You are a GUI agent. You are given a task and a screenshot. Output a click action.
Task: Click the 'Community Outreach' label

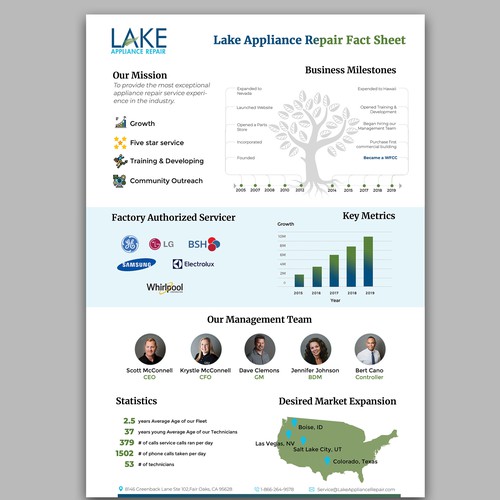coord(166,181)
